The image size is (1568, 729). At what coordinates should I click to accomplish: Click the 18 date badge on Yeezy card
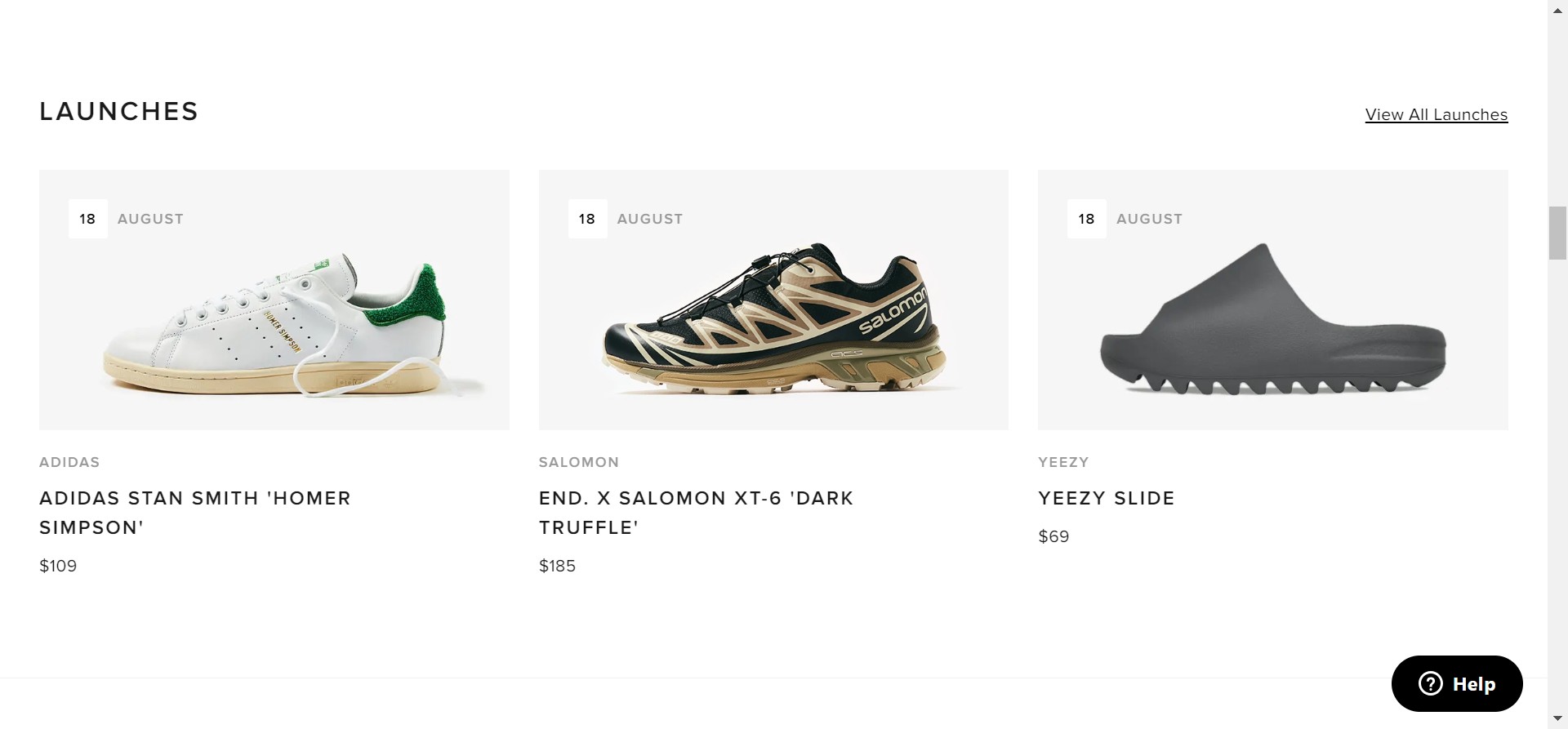pyautogui.click(x=1086, y=219)
